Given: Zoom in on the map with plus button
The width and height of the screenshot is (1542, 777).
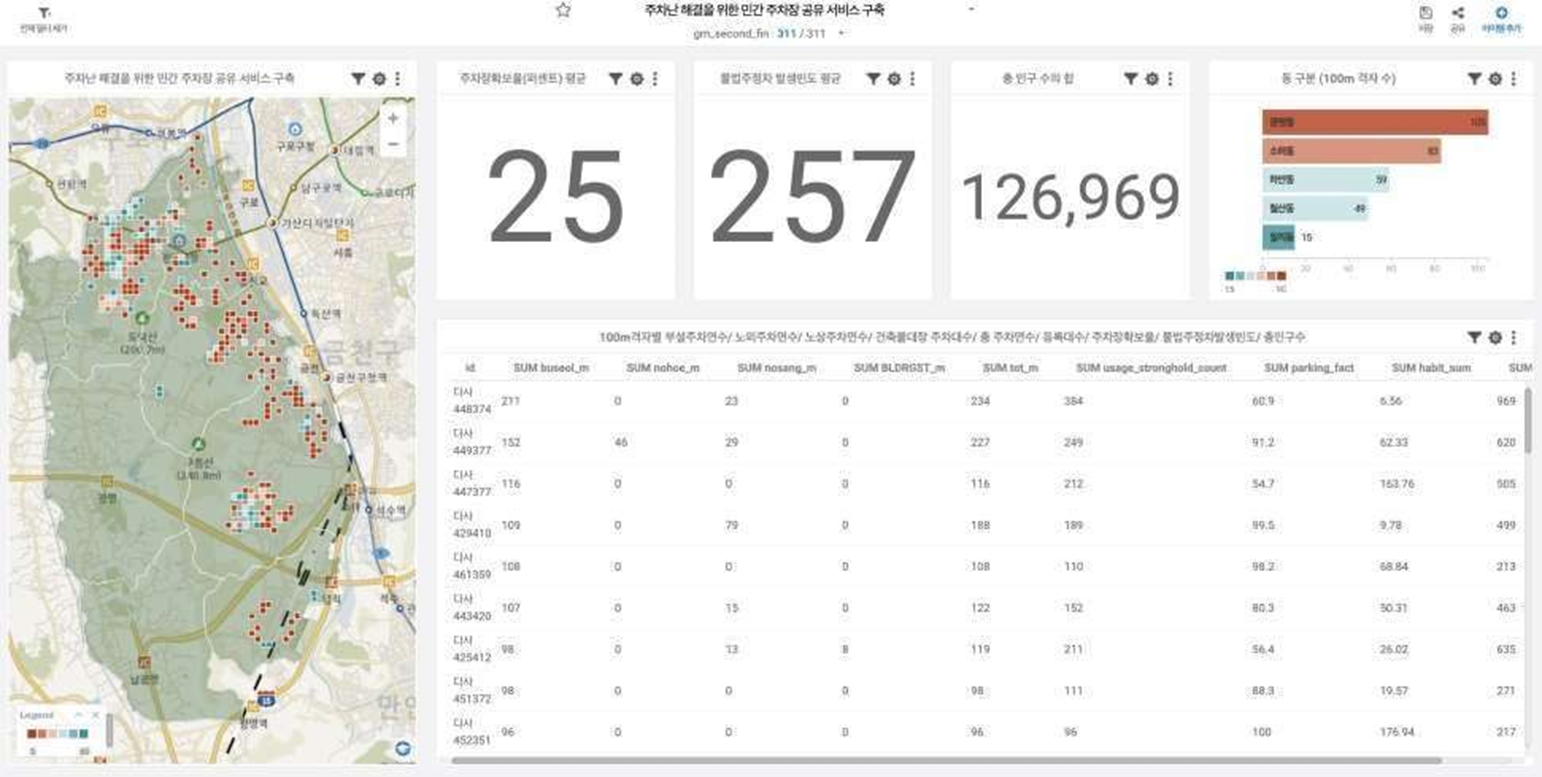Looking at the screenshot, I should (393, 118).
